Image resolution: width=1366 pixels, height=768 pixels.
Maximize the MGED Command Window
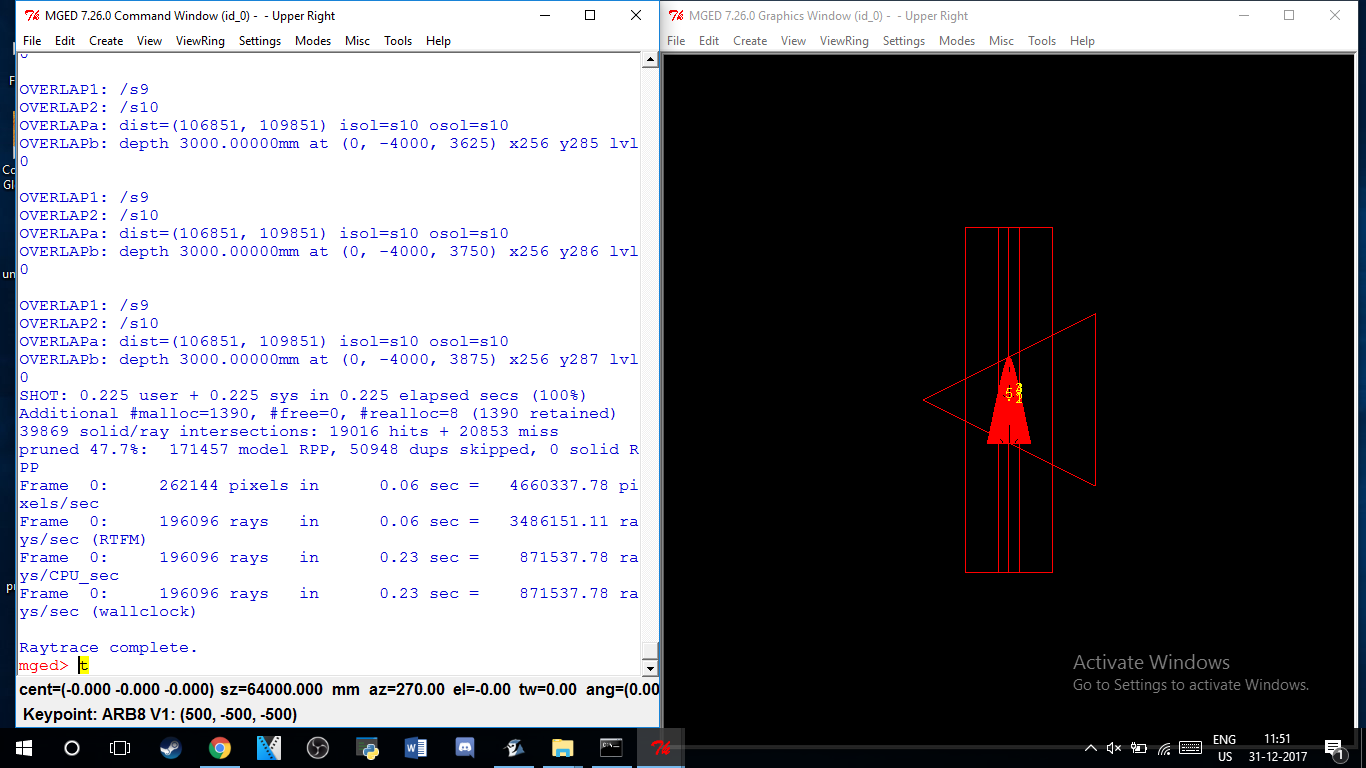click(x=590, y=16)
